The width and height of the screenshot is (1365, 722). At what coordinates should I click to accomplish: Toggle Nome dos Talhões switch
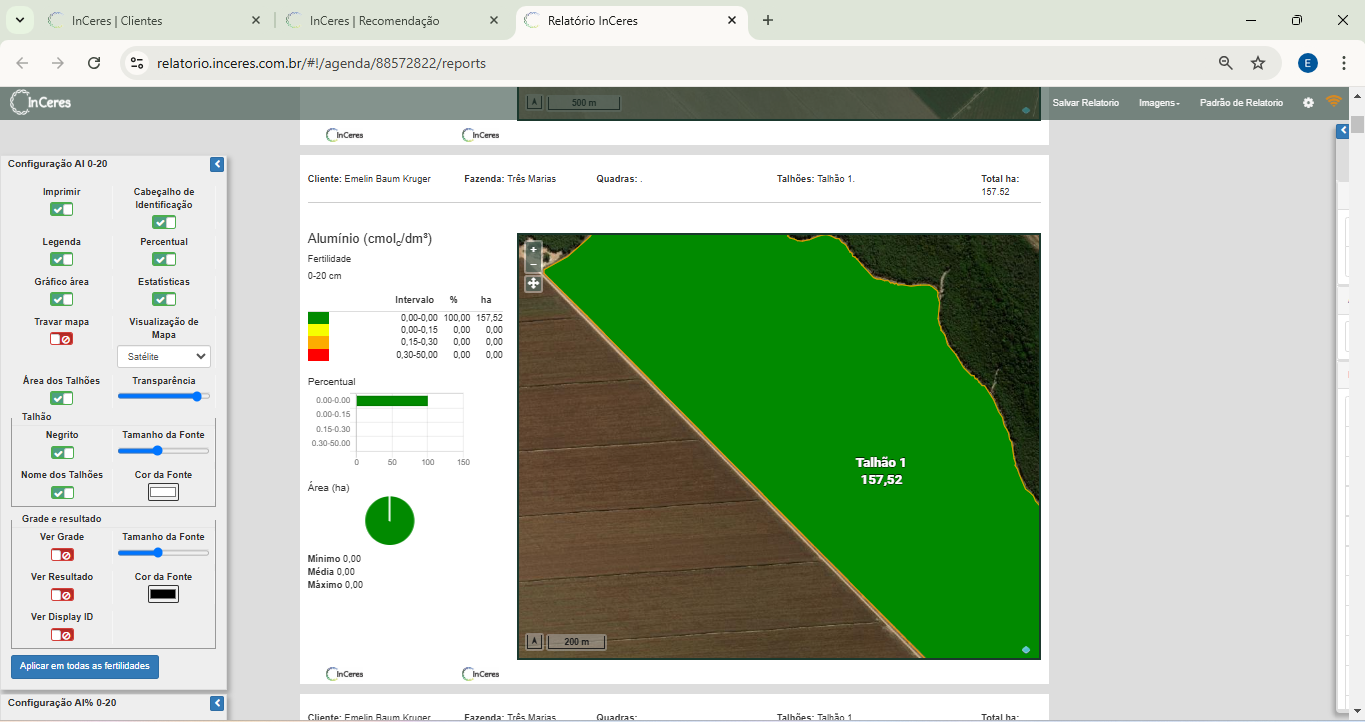point(62,492)
